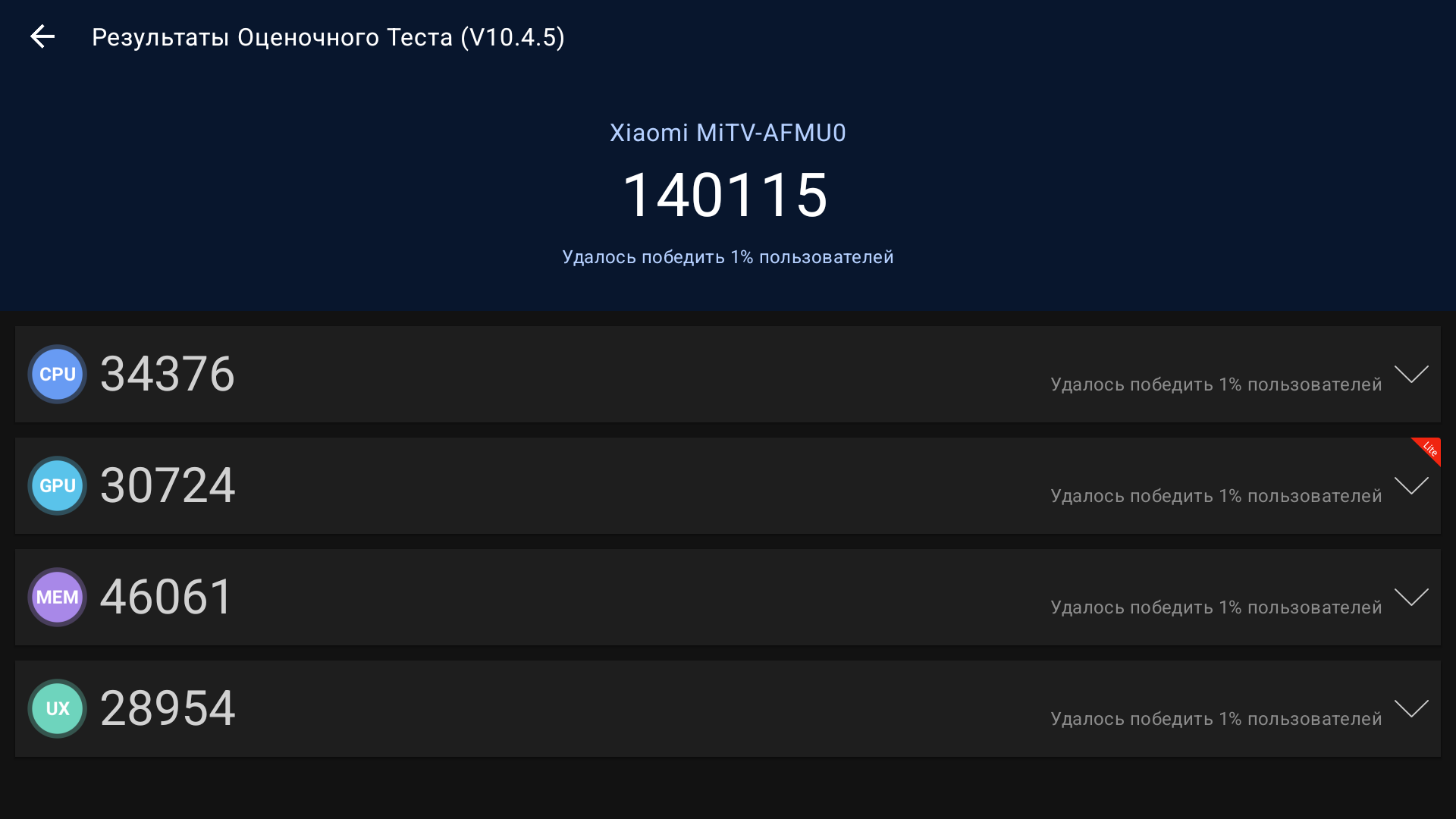The width and height of the screenshot is (1456, 819).
Task: Expand the UX score details chevron
Action: tap(1411, 708)
